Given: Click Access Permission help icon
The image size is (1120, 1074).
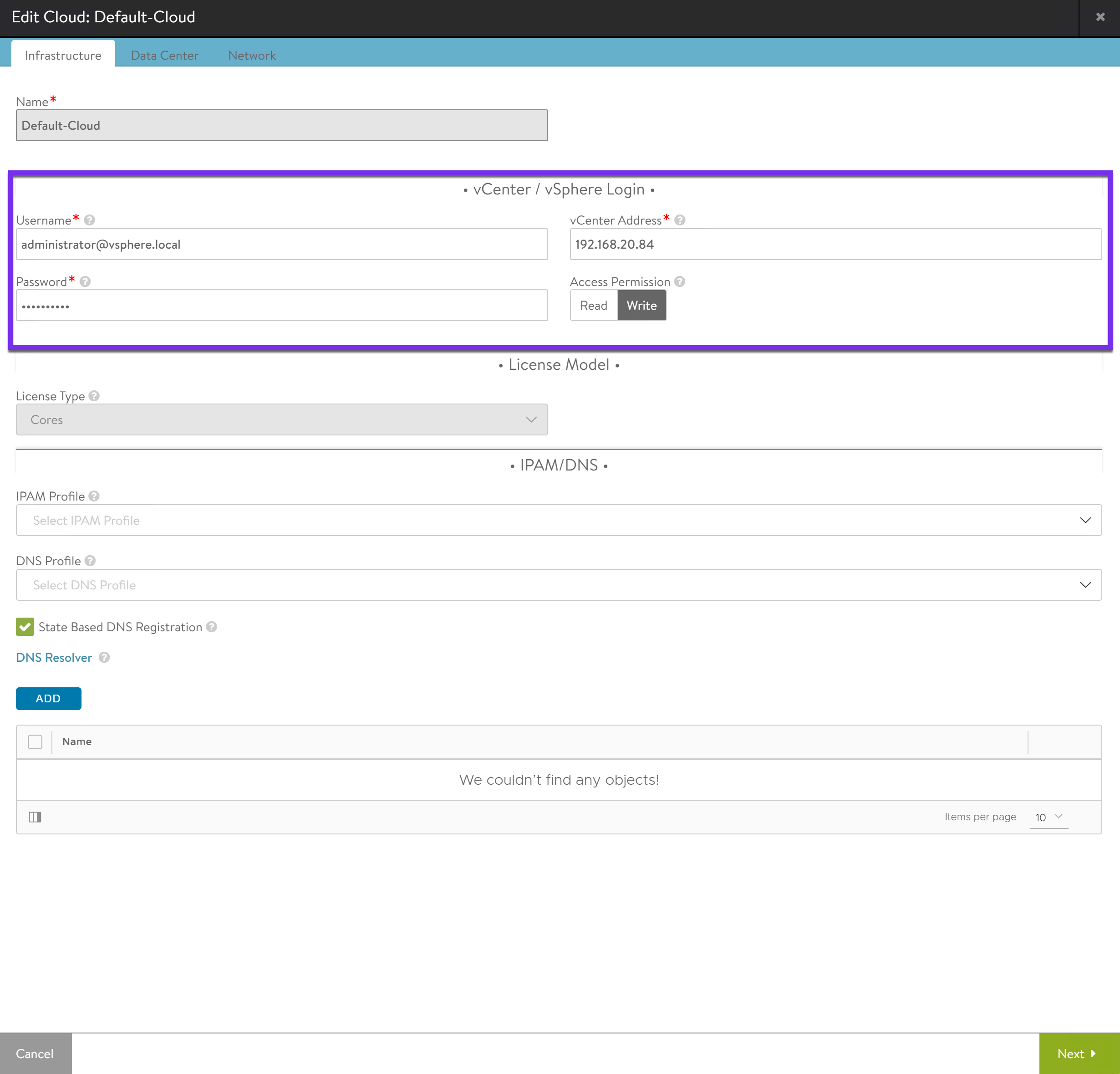Looking at the screenshot, I should coord(679,282).
